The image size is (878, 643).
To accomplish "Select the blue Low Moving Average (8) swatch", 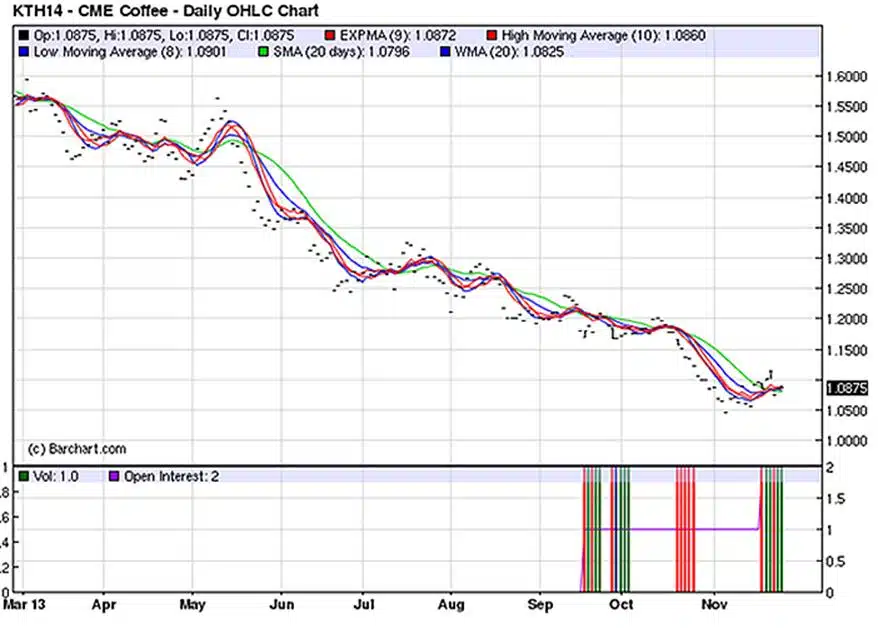I will click(25, 49).
